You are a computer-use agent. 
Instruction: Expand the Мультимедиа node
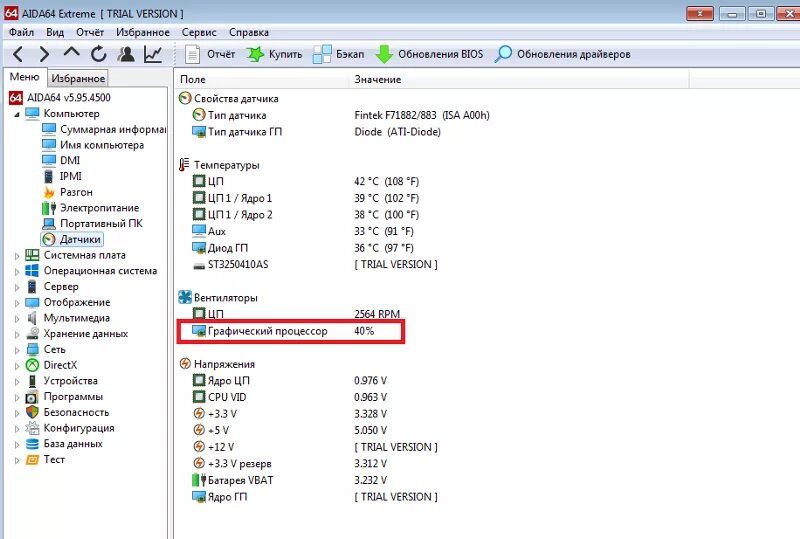point(16,319)
